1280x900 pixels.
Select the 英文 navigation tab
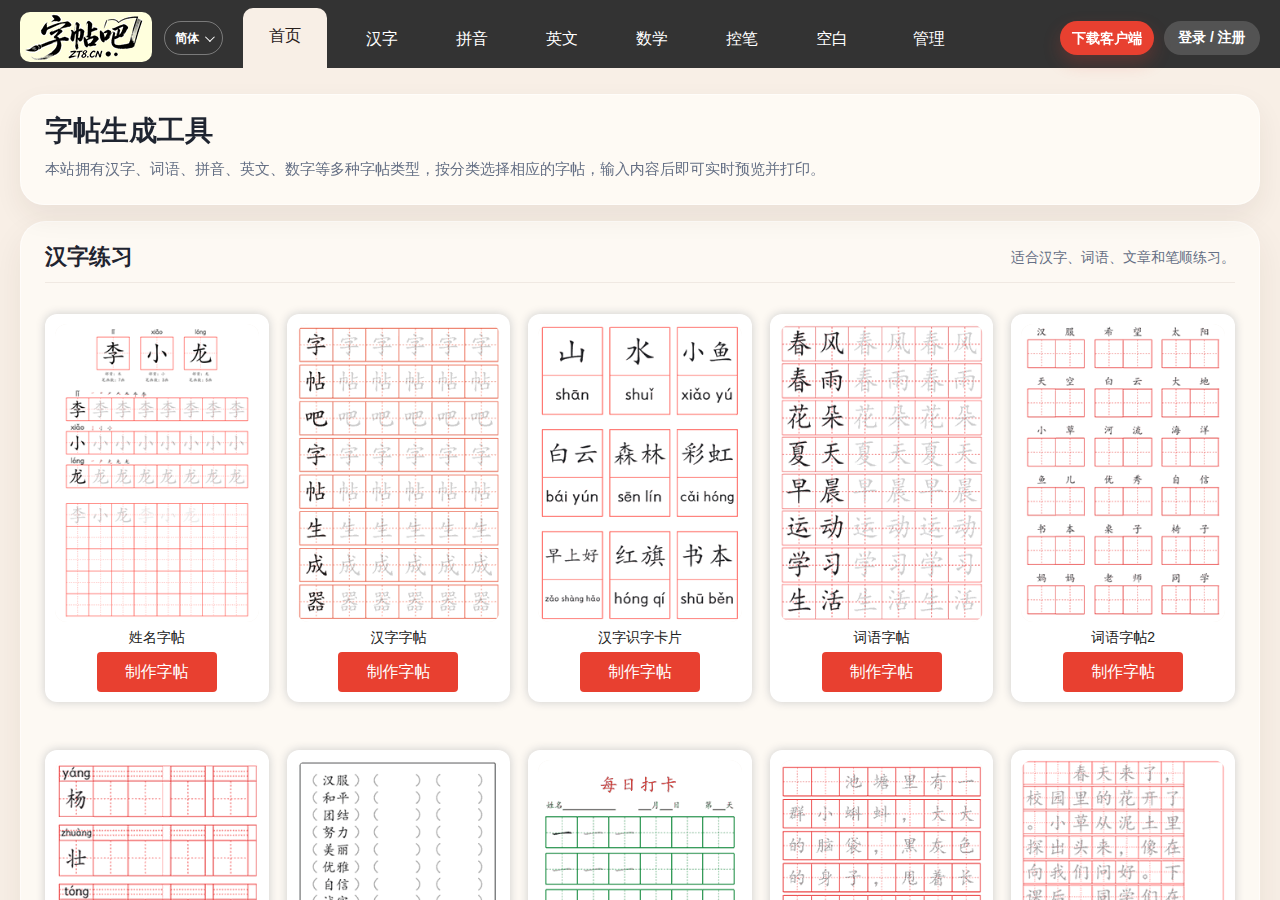pos(562,39)
